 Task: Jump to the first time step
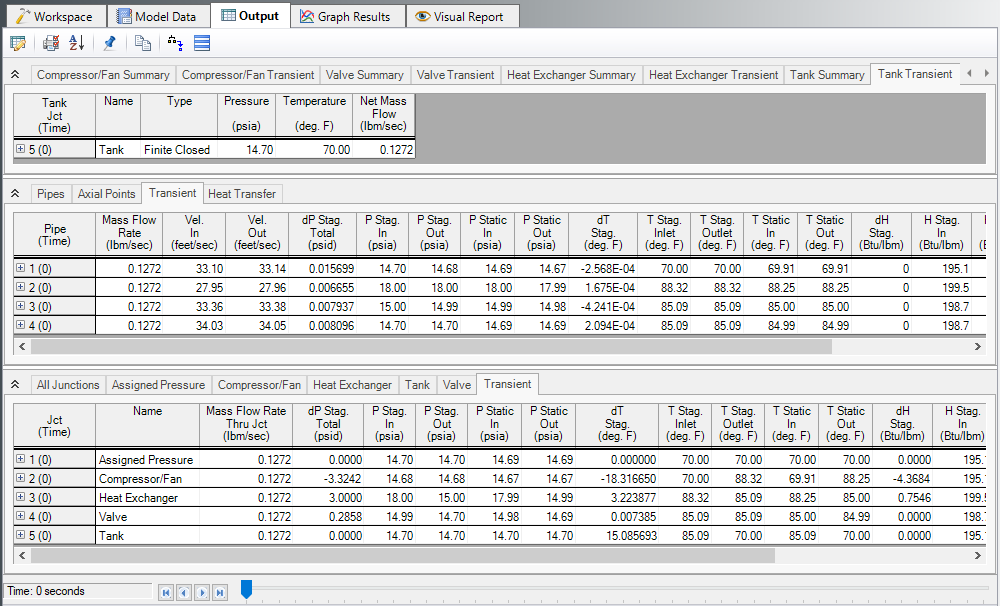[166, 592]
